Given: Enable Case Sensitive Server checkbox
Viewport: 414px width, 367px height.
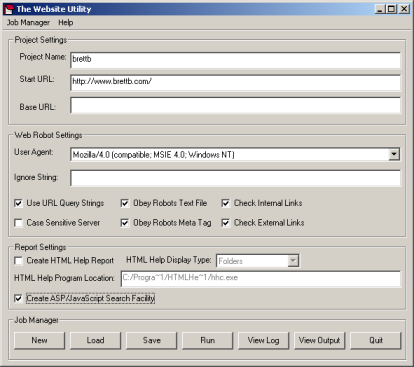Looking at the screenshot, I should click(x=18, y=223).
